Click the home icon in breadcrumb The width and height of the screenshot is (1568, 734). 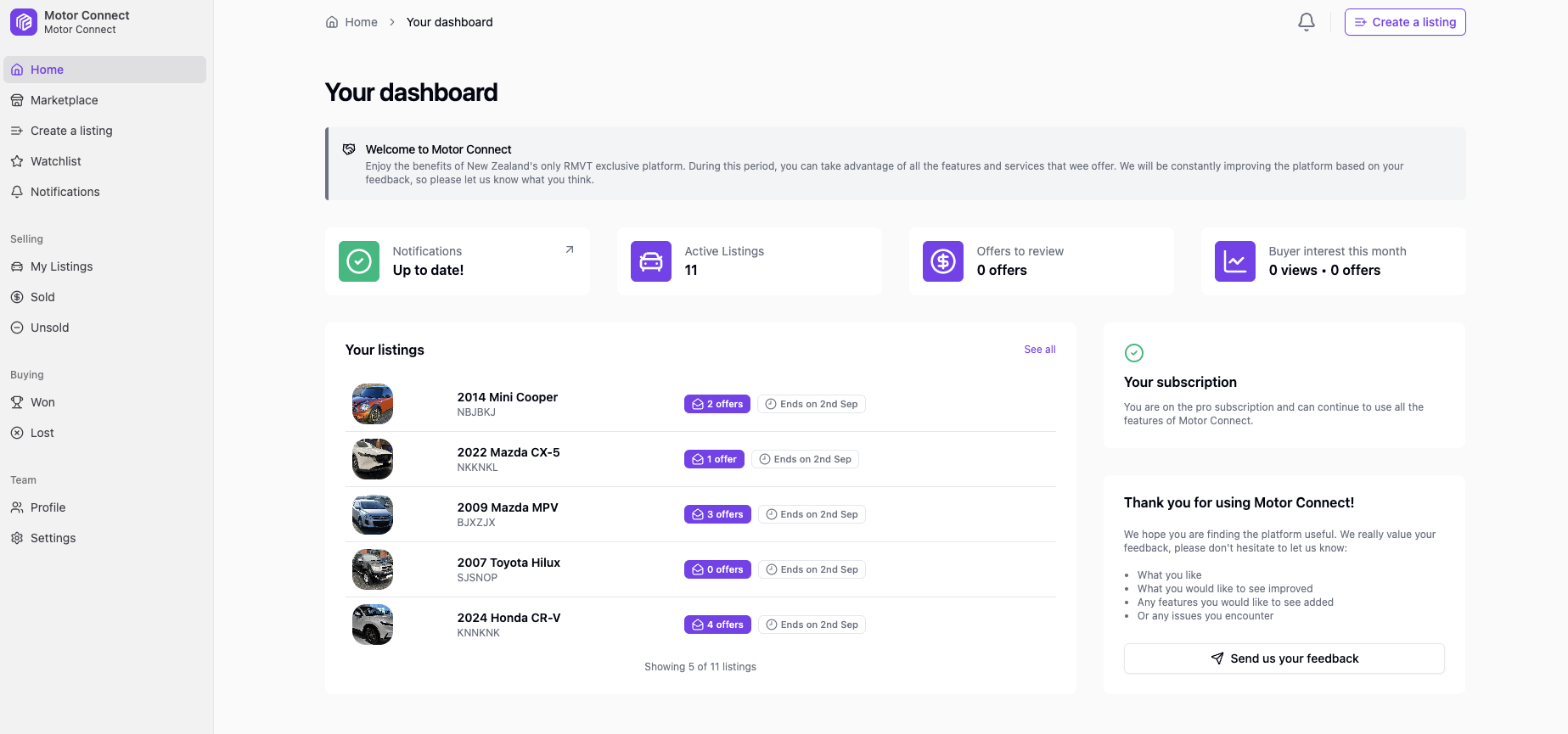pyautogui.click(x=332, y=22)
